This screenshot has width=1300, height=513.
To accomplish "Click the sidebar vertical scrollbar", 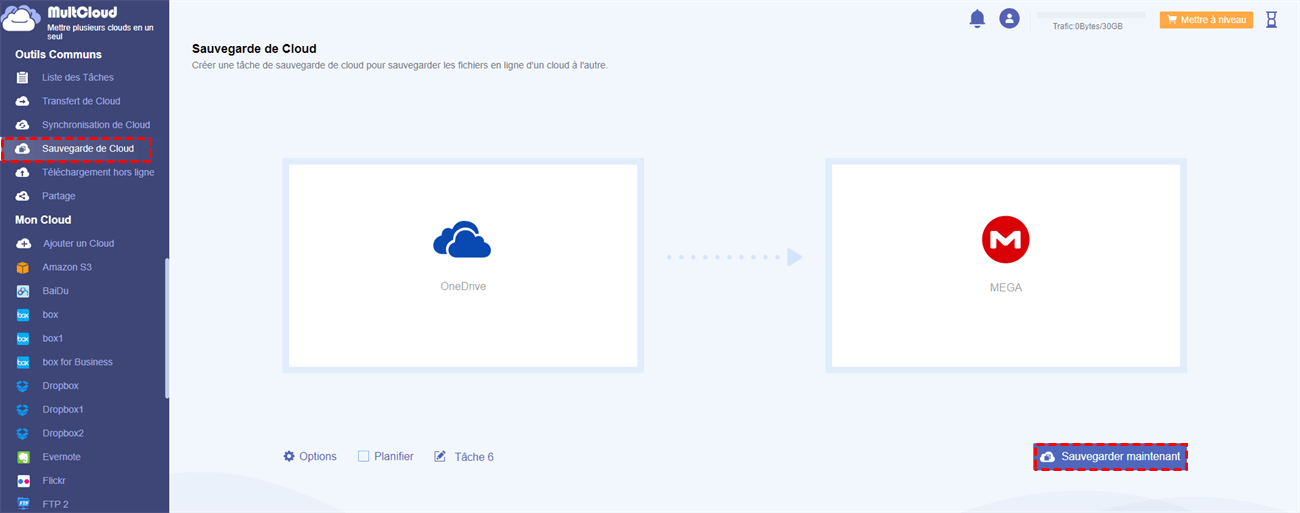I will pos(167,328).
